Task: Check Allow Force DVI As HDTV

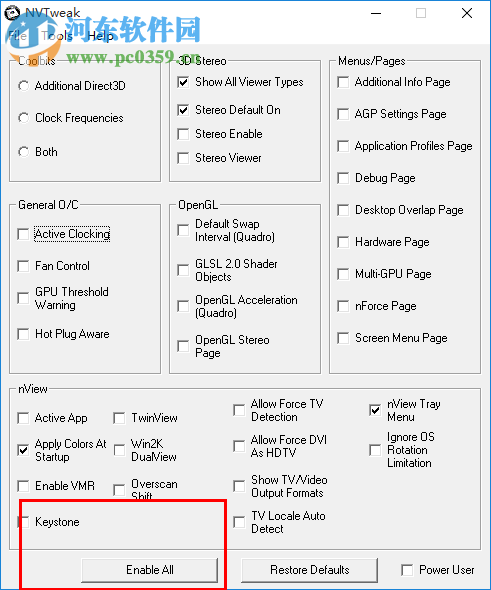Action: coord(239,446)
